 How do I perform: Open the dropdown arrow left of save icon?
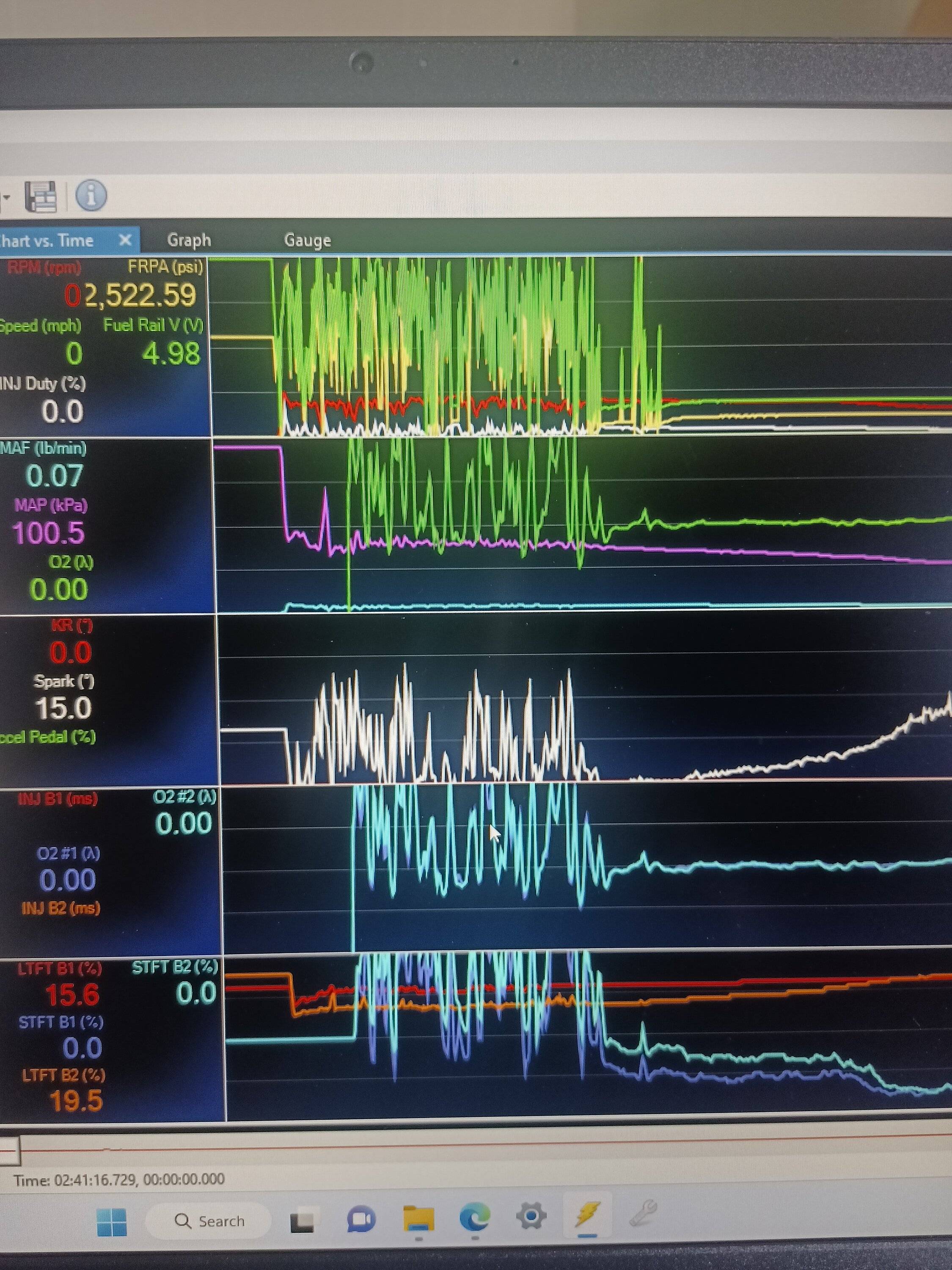(6, 198)
